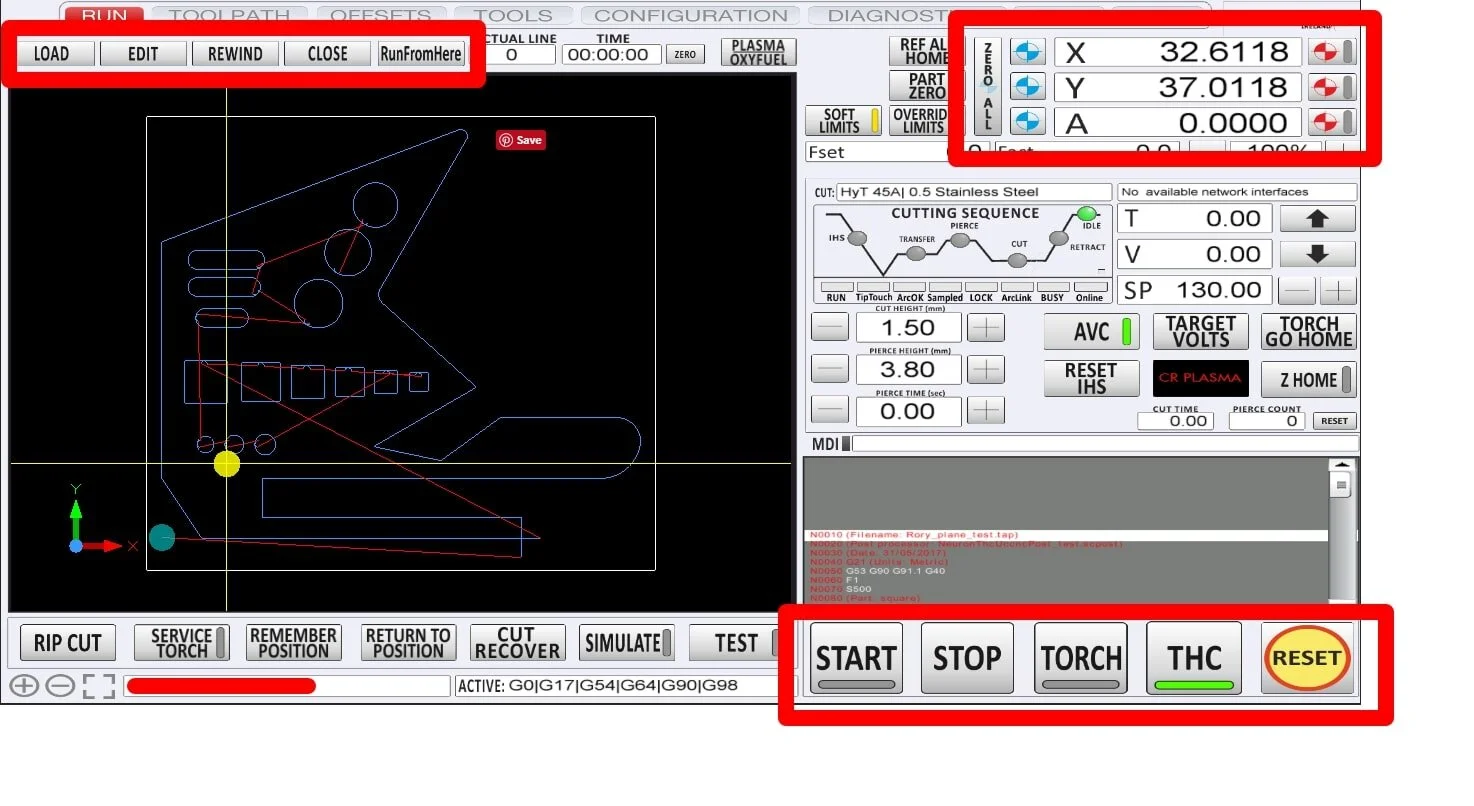
Task: Zero the A axis with the blue icon
Action: tap(1027, 122)
